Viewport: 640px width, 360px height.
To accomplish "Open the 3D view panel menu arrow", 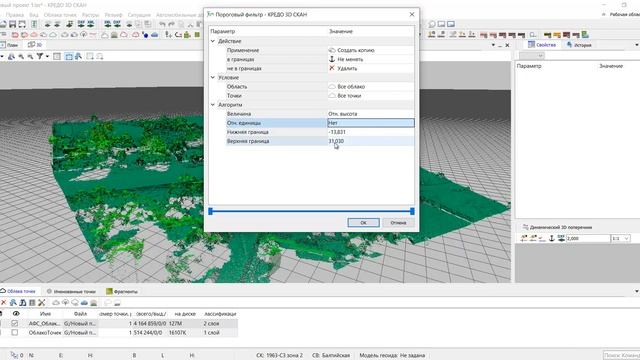I will pos(493,45).
